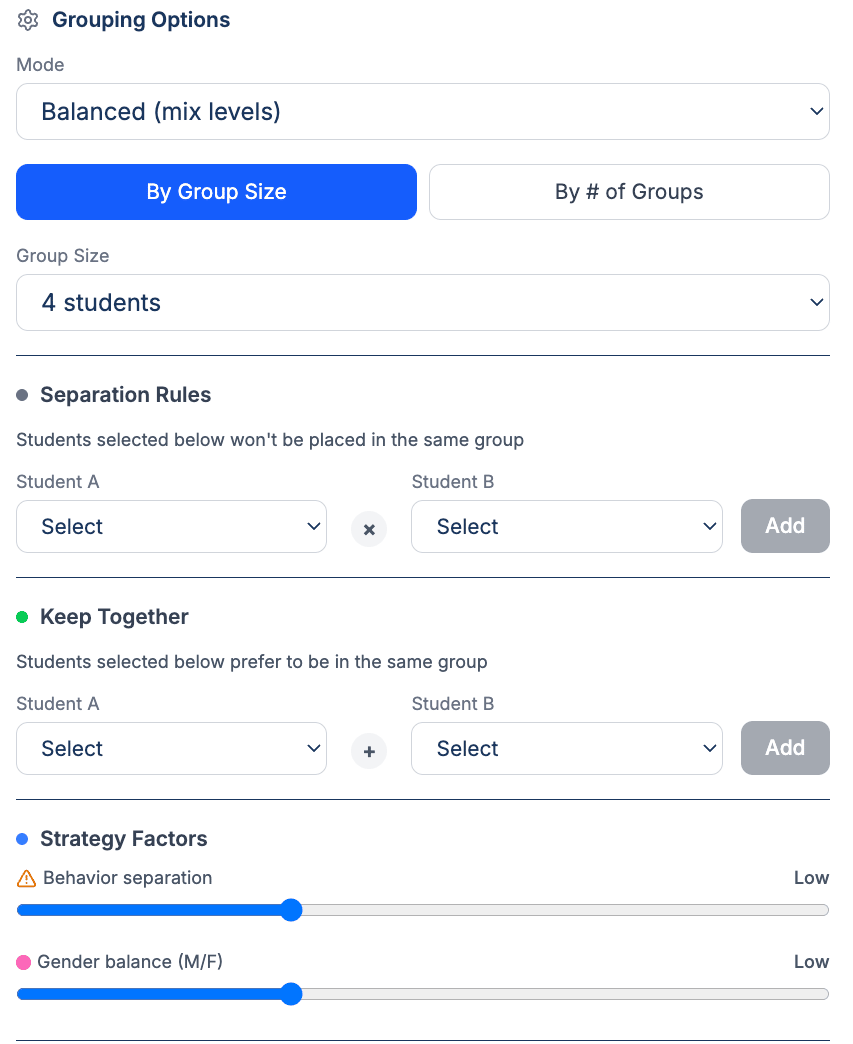Click the Grouping Options gear icon
The image size is (853, 1044).
coord(28,20)
